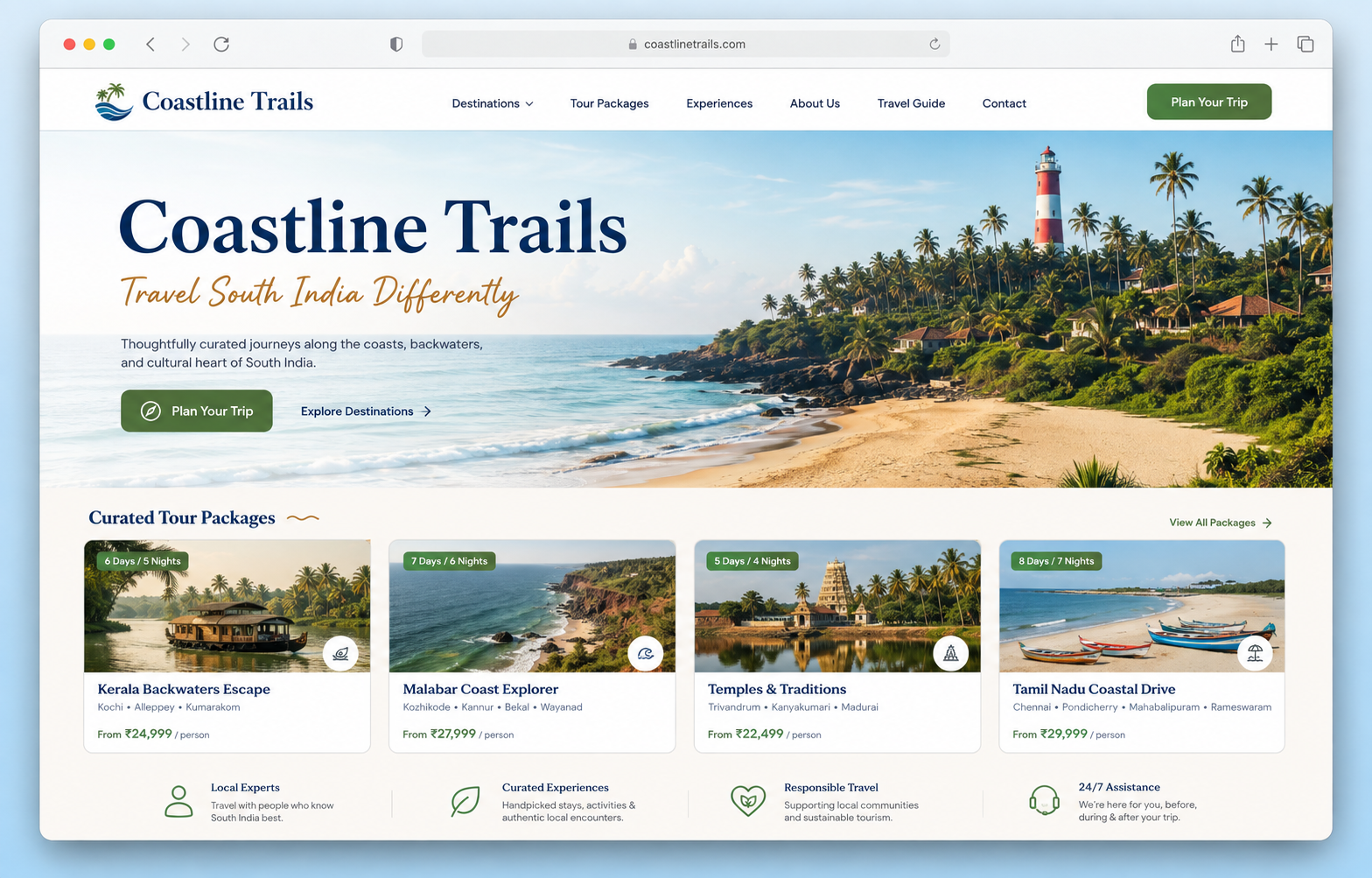The width and height of the screenshot is (1372, 878).
Task: Click the 8 Days / 7 Nights badge
Action: [x=1057, y=561]
